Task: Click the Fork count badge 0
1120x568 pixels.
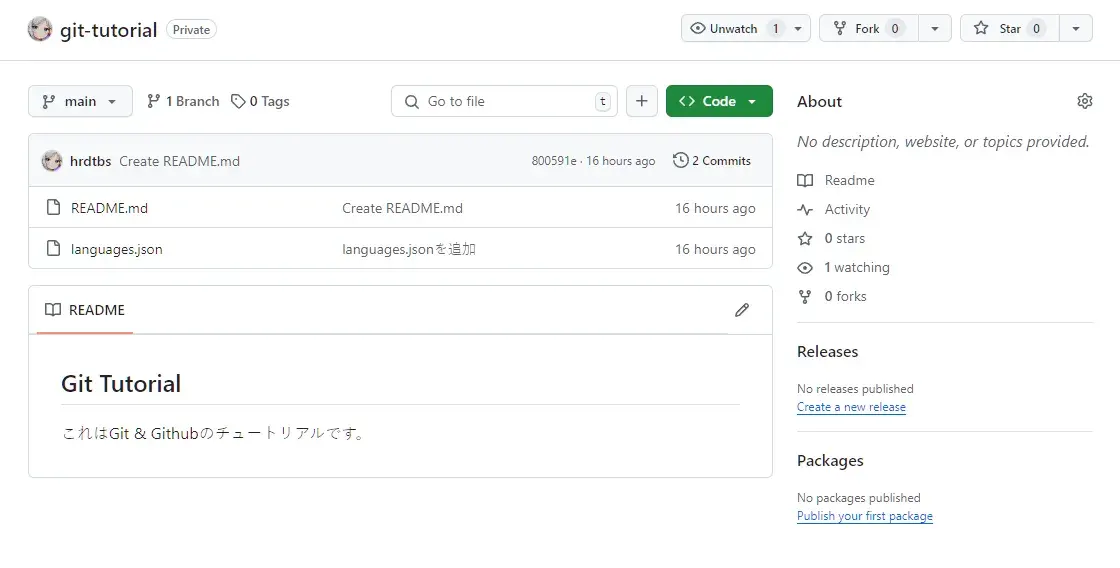Action: click(x=894, y=29)
